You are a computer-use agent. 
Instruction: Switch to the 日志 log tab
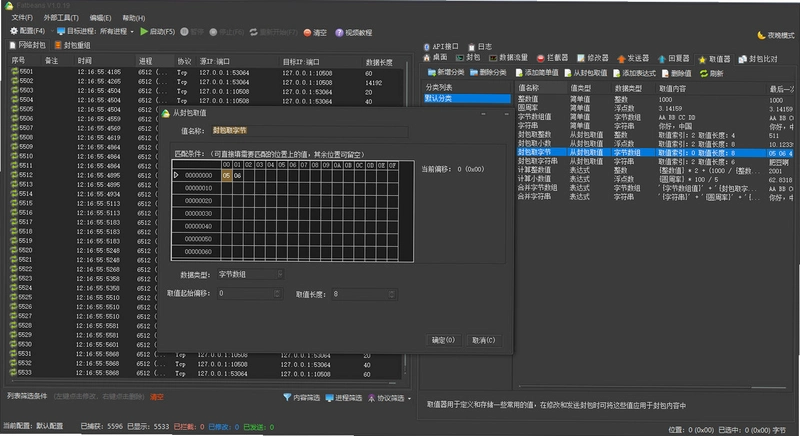point(480,46)
